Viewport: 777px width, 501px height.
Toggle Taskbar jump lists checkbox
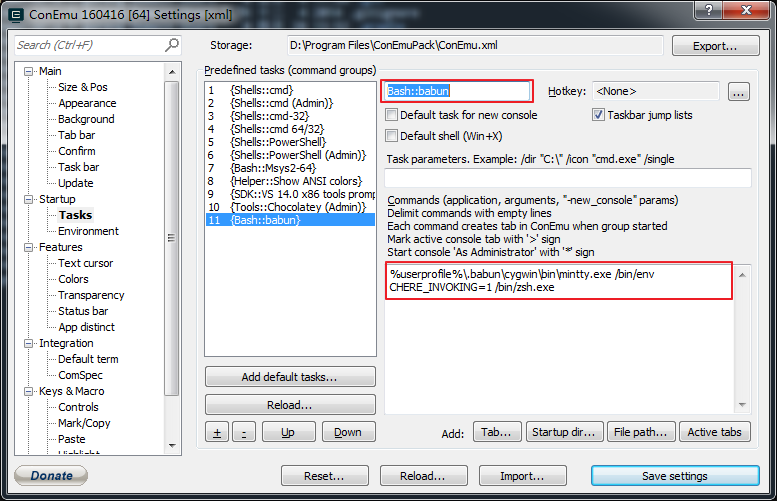pyautogui.click(x=598, y=115)
